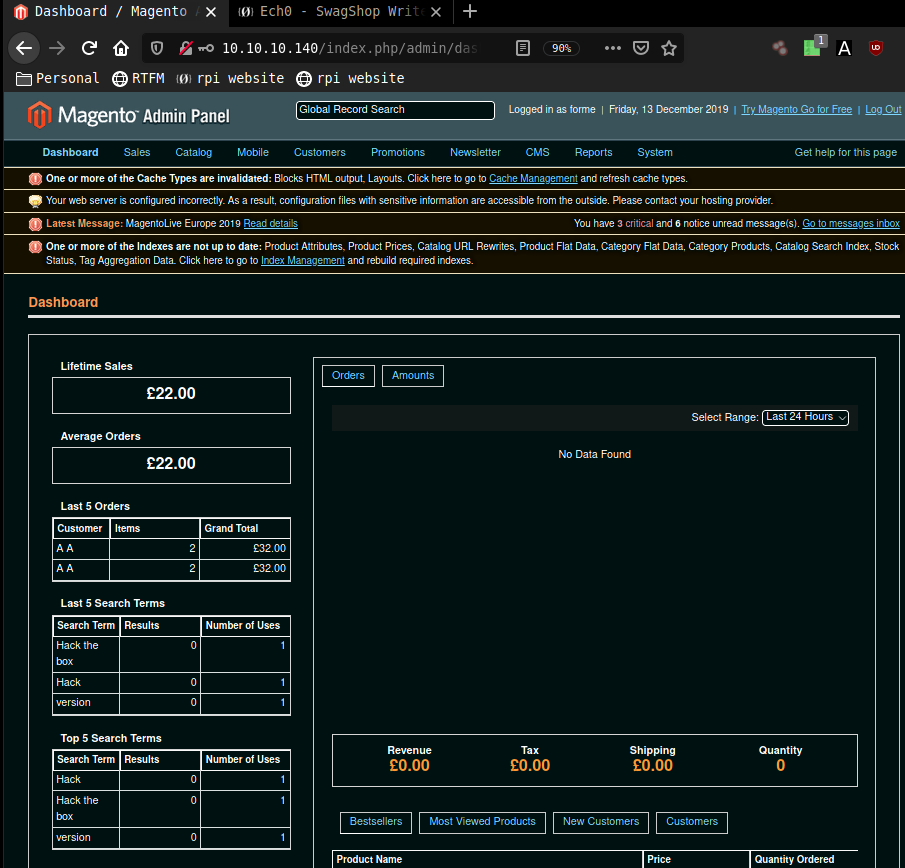Switch to the Orders chart tab
The image size is (905, 868).
coord(348,376)
